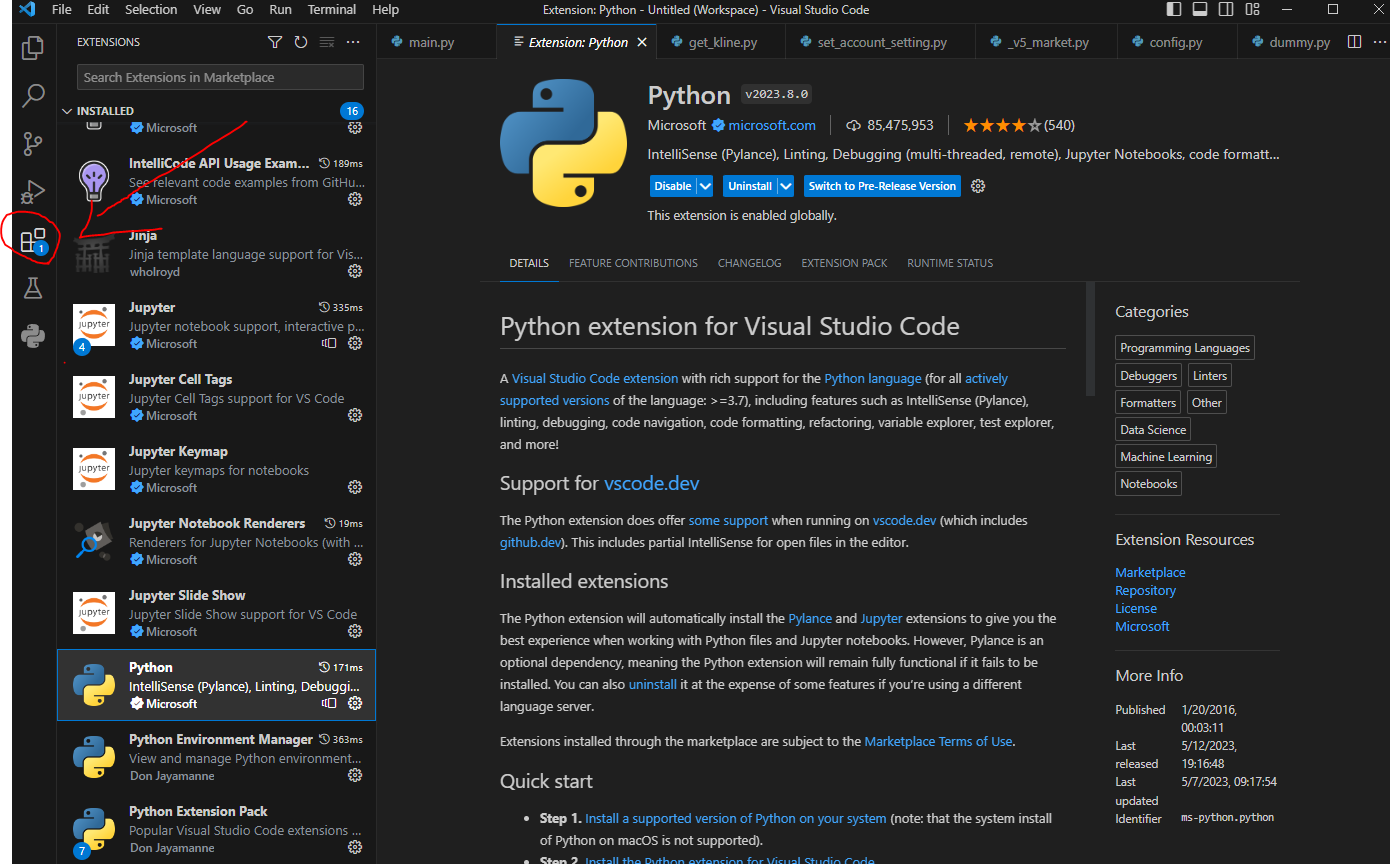This screenshot has height=864, width=1390.
Task: Switch to config.py editor tab
Action: [1176, 43]
